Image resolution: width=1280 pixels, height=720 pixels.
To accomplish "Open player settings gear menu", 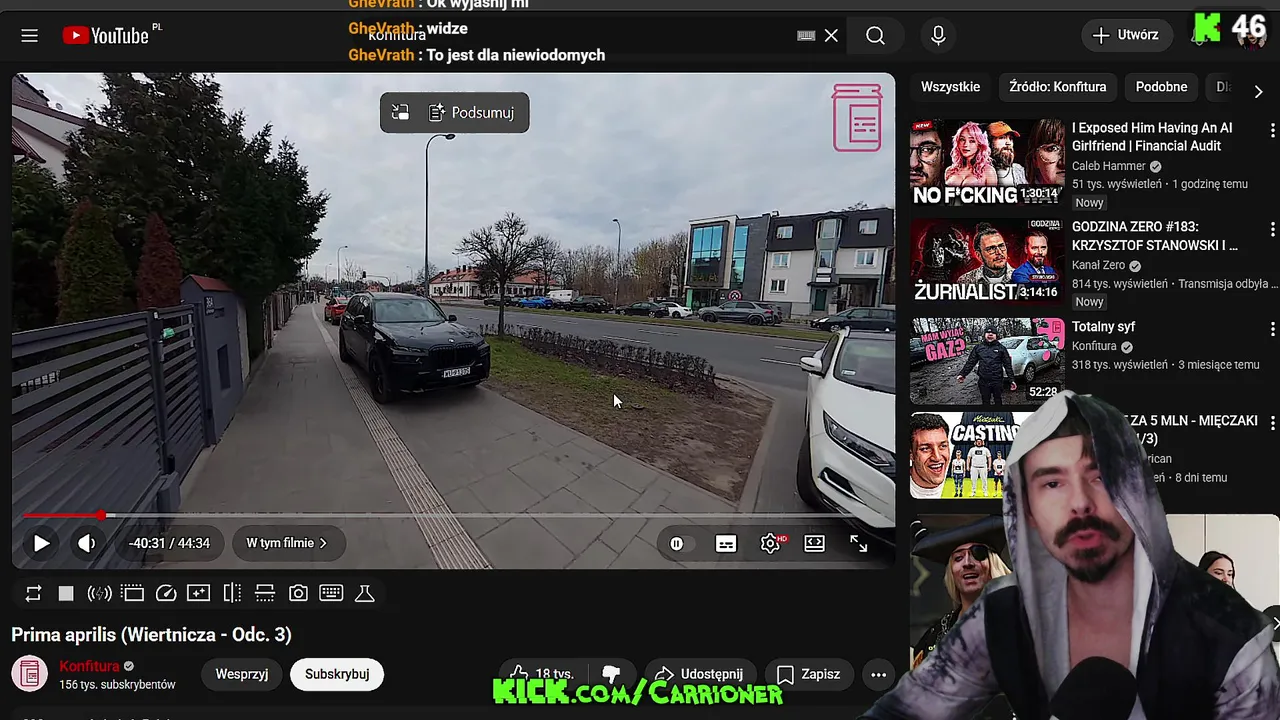I will pyautogui.click(x=771, y=543).
